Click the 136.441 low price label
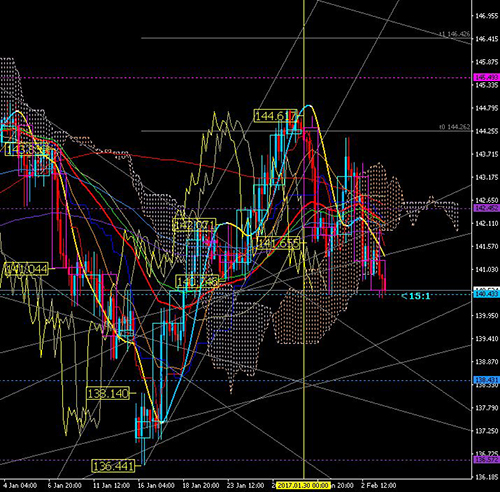500x492 pixels. click(x=113, y=466)
